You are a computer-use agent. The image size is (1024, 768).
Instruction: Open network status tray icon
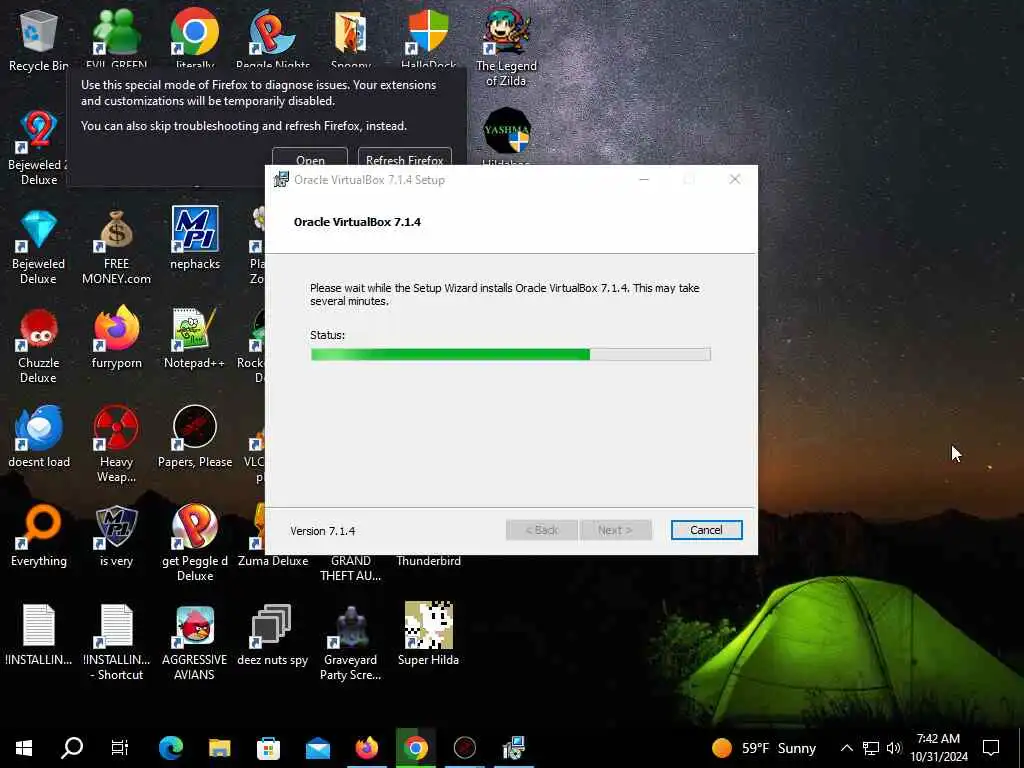coord(871,748)
